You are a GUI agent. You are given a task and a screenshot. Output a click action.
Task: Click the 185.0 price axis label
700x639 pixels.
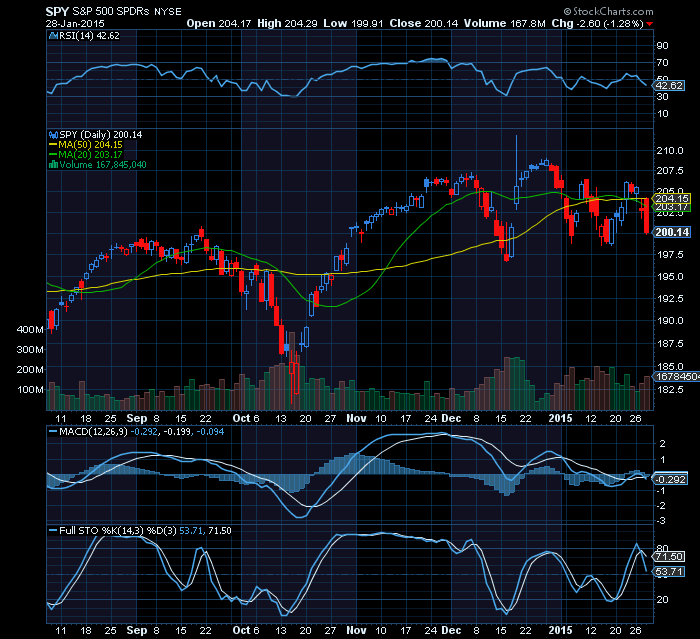[670, 367]
